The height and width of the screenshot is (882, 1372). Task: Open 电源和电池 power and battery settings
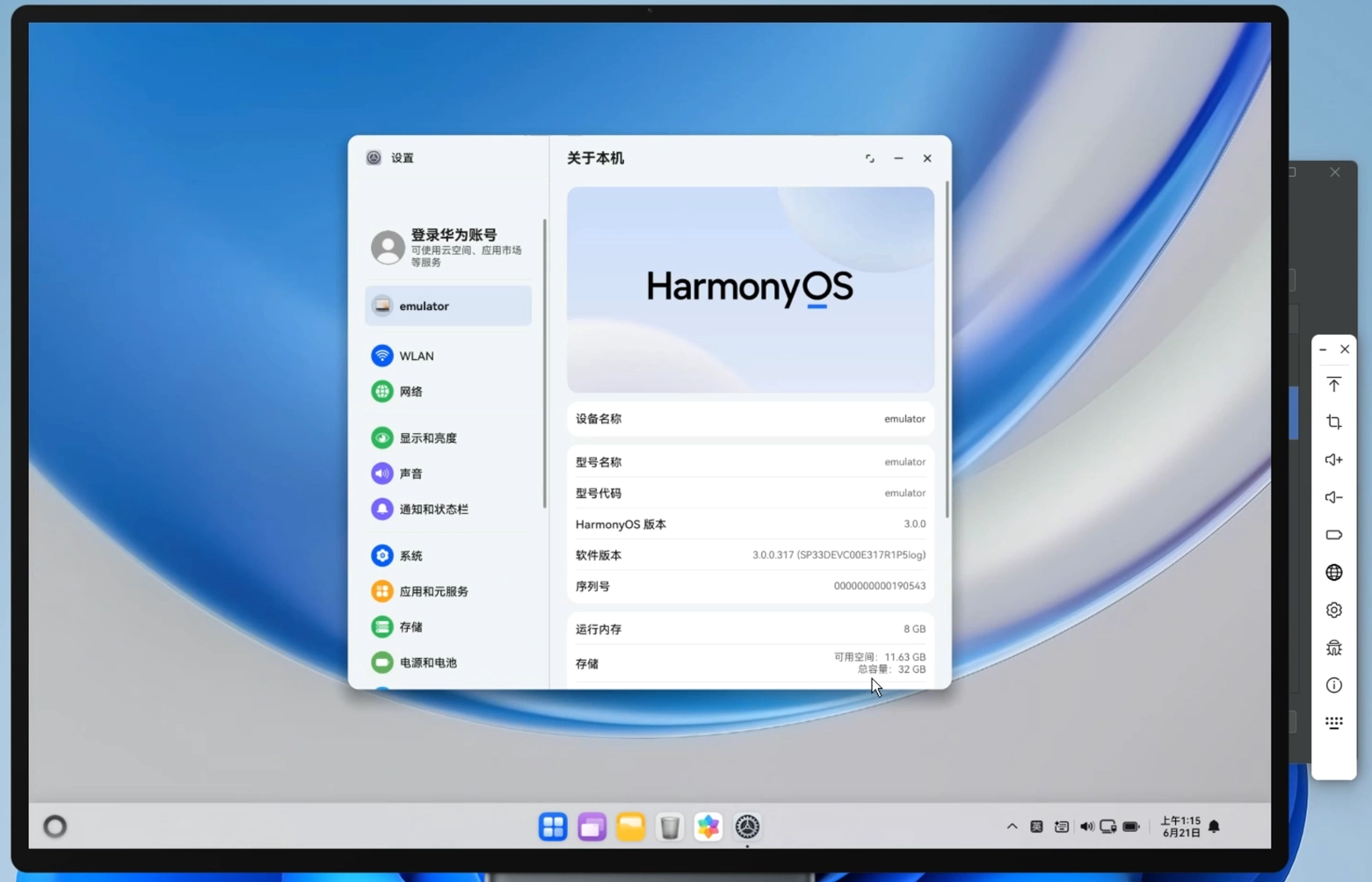coord(448,662)
